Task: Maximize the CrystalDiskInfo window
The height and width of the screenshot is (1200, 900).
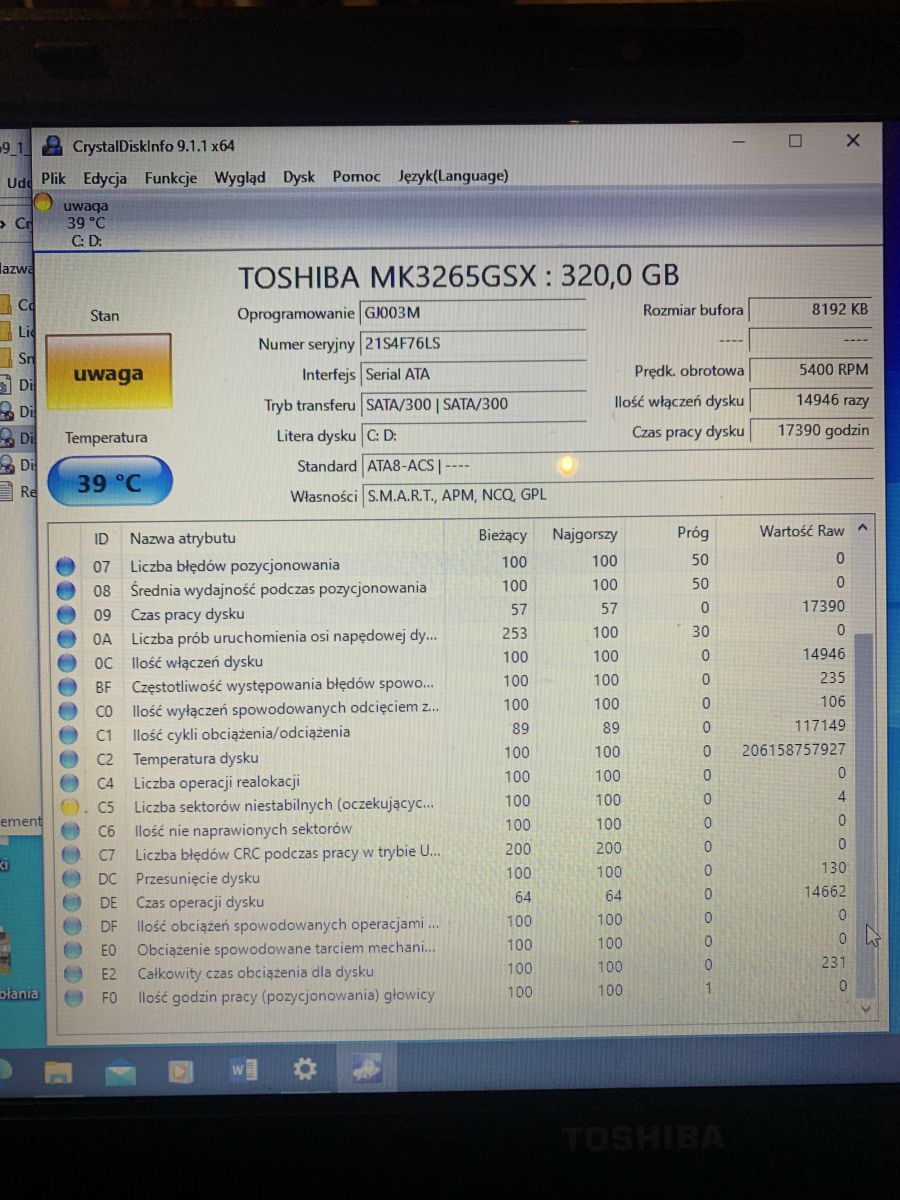Action: [x=795, y=141]
